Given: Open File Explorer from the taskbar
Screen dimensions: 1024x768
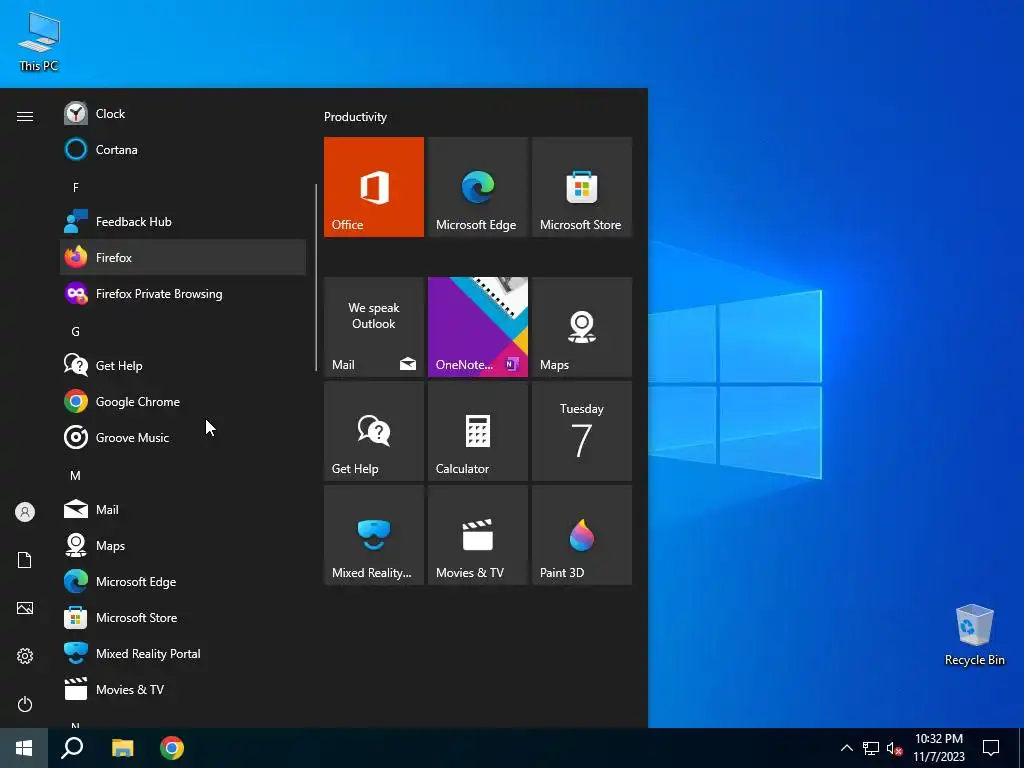Looking at the screenshot, I should (x=122, y=748).
